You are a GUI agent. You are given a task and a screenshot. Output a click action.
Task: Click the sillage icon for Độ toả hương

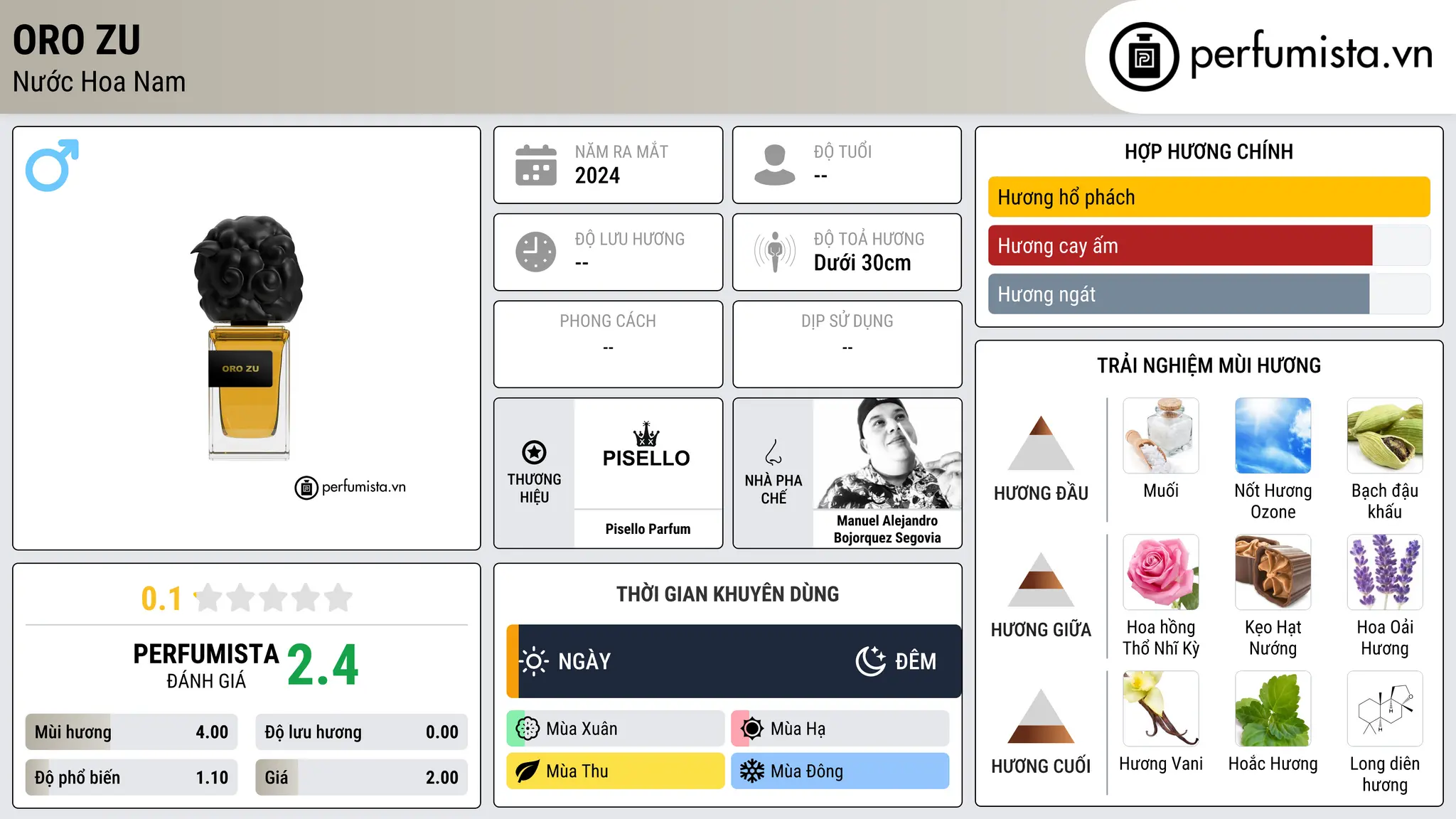tap(775, 252)
